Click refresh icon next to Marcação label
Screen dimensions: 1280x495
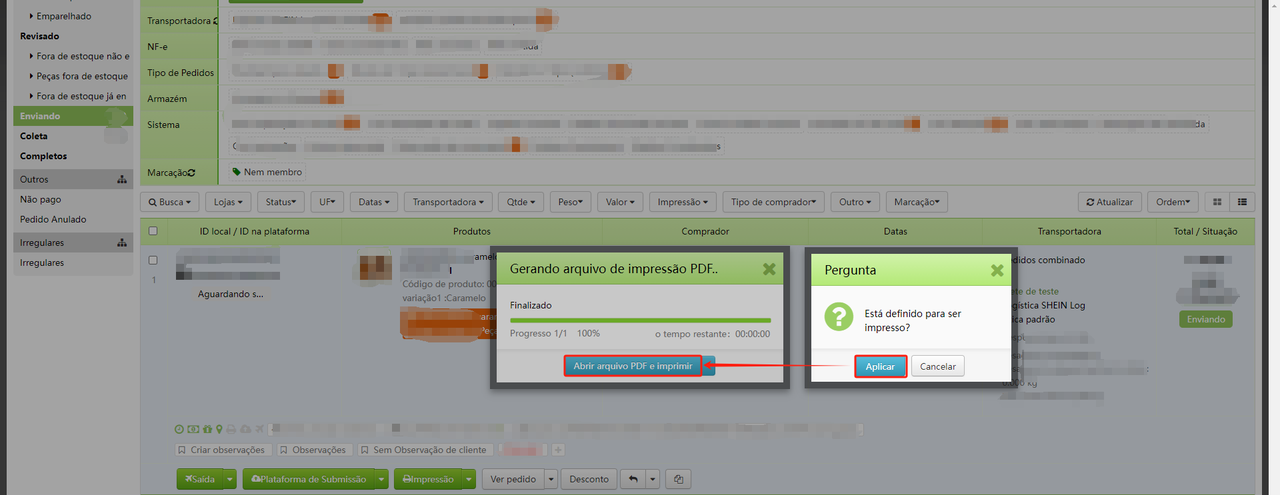pos(190,173)
